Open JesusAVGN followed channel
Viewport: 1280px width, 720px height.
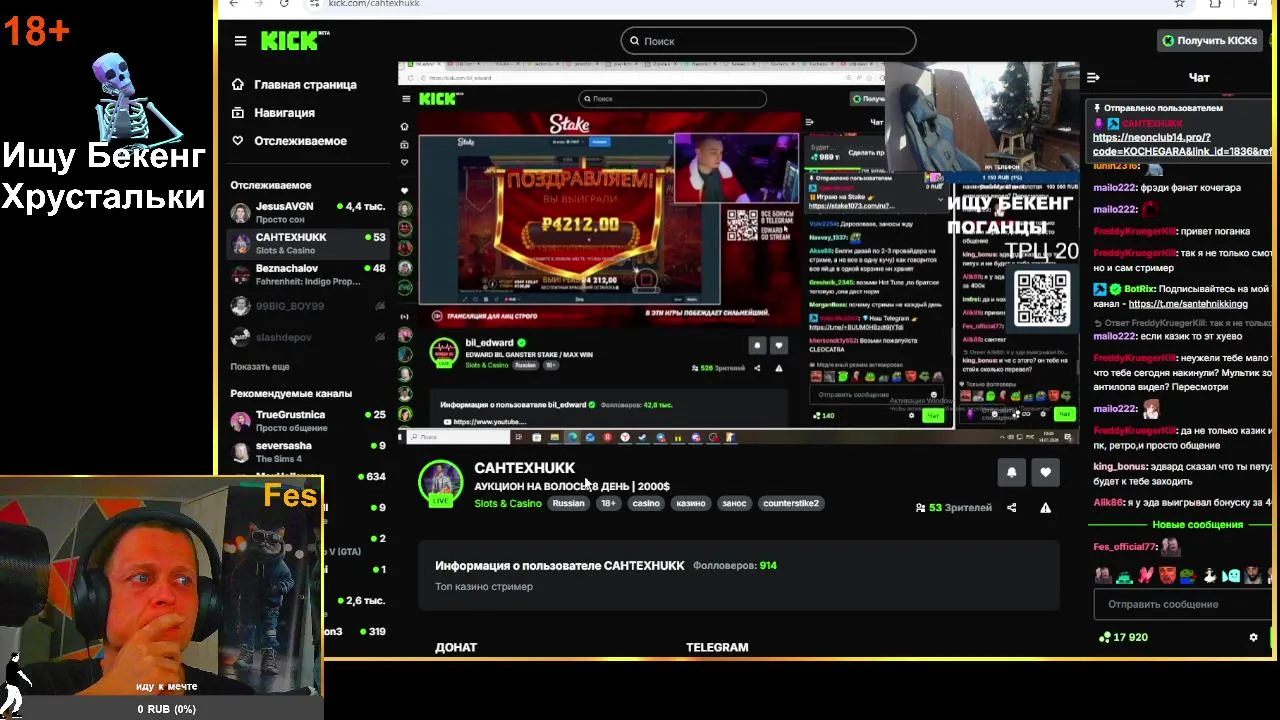coord(308,212)
